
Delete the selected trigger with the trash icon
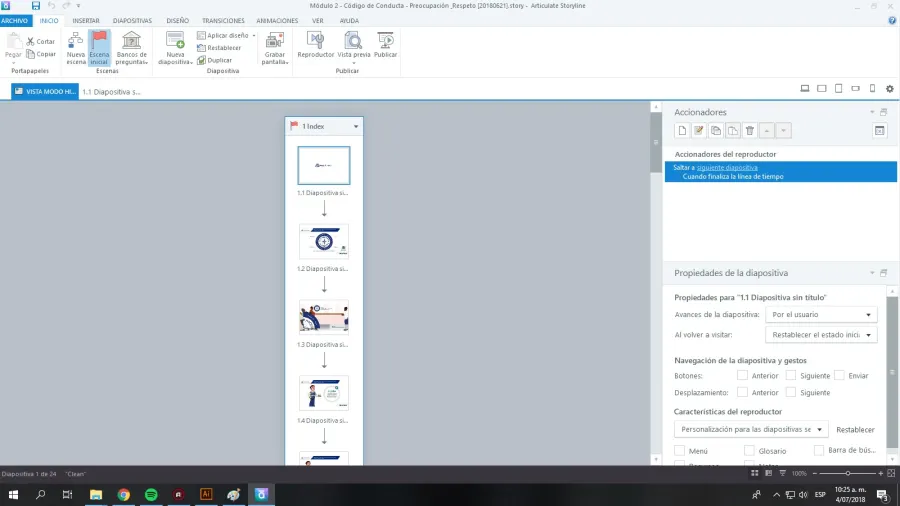pyautogui.click(x=750, y=130)
